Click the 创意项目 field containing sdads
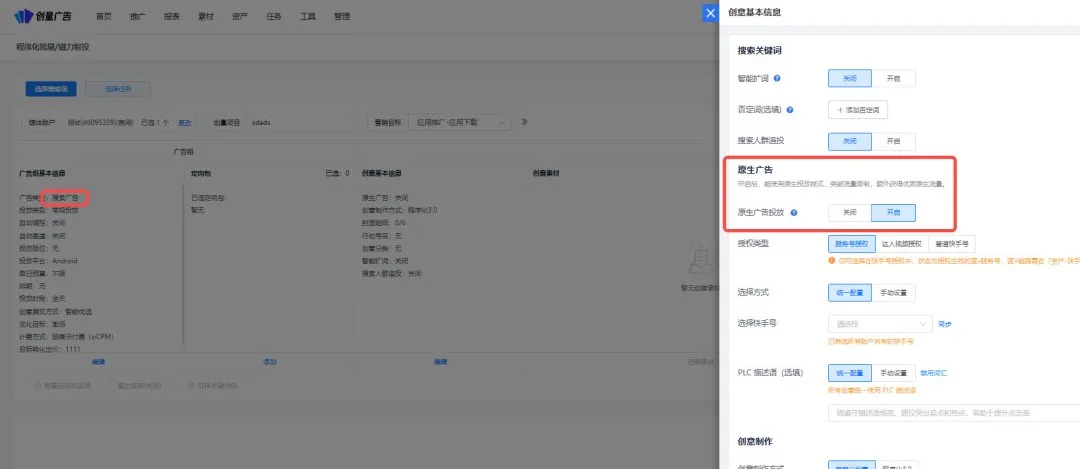Image resolution: width=1080 pixels, height=469 pixels. click(x=301, y=122)
